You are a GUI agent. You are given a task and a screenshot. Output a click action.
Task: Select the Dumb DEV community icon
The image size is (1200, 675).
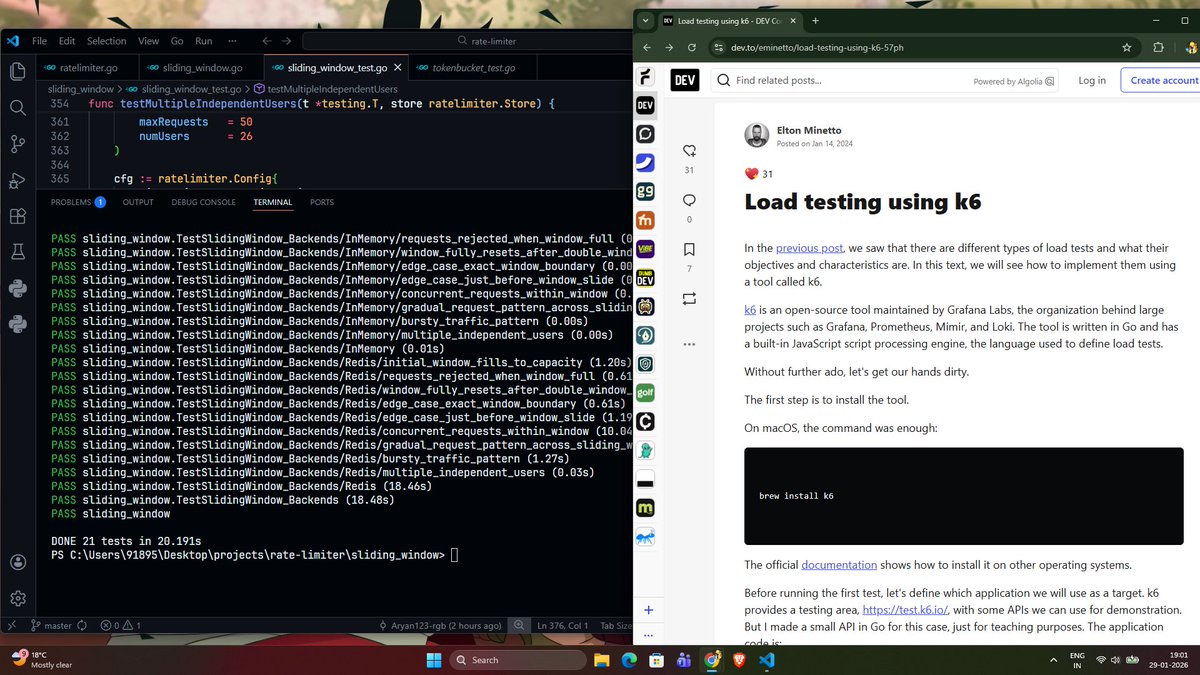click(646, 279)
